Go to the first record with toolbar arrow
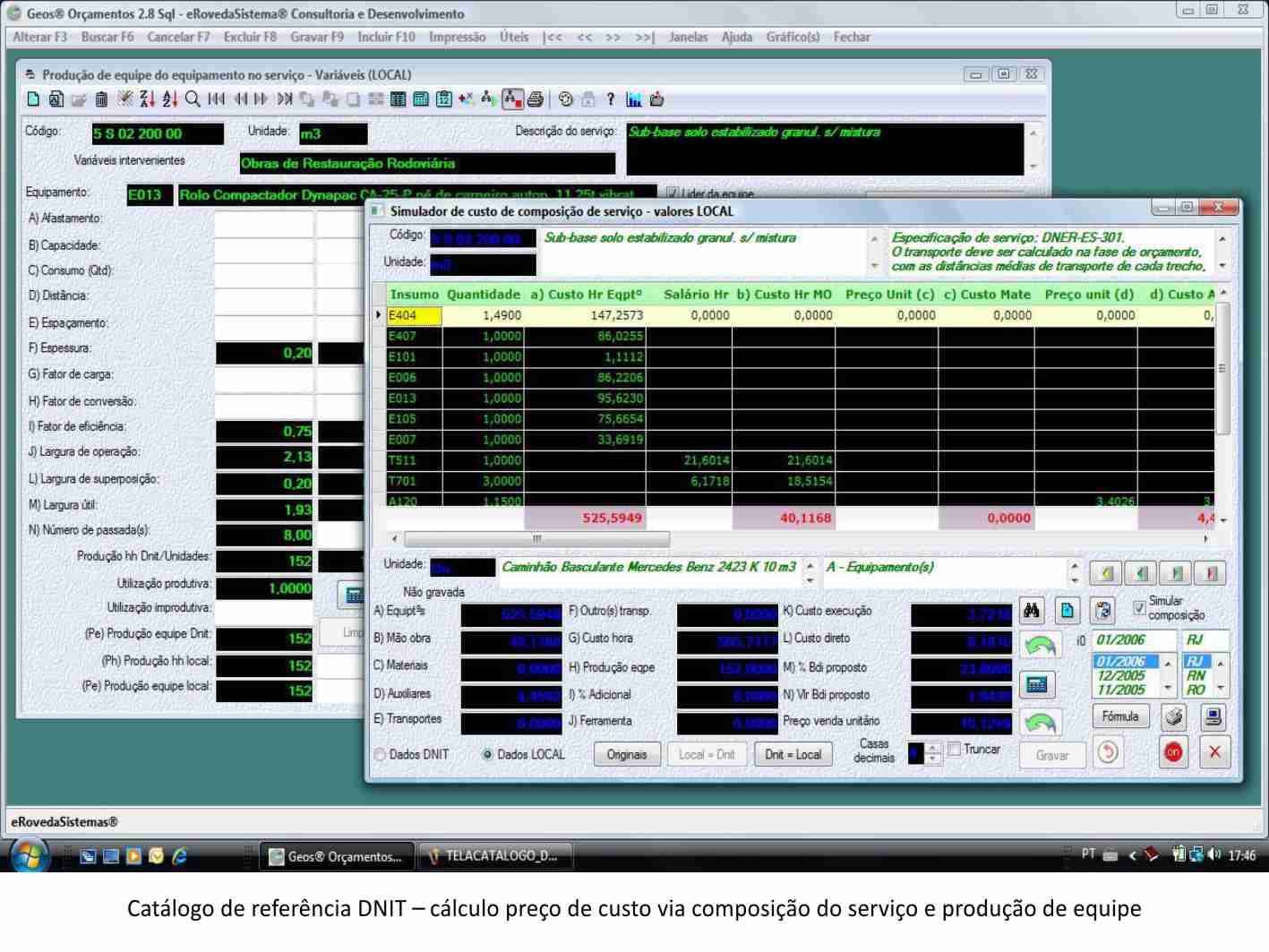This screenshot has height=952, width=1269. pos(216,99)
